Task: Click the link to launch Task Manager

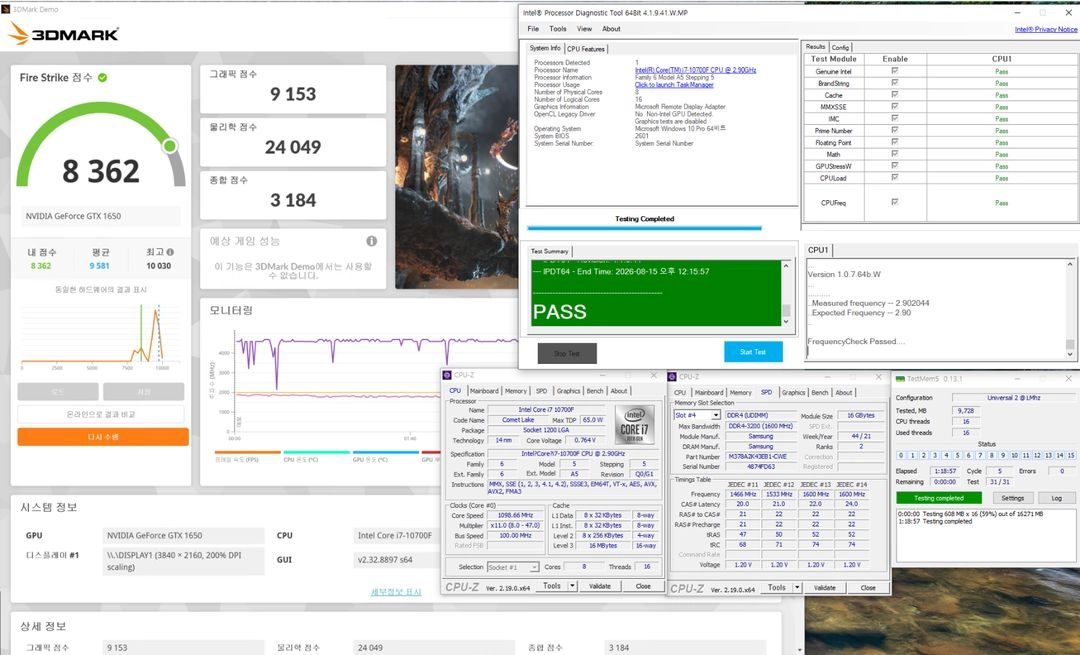Action: click(x=674, y=85)
